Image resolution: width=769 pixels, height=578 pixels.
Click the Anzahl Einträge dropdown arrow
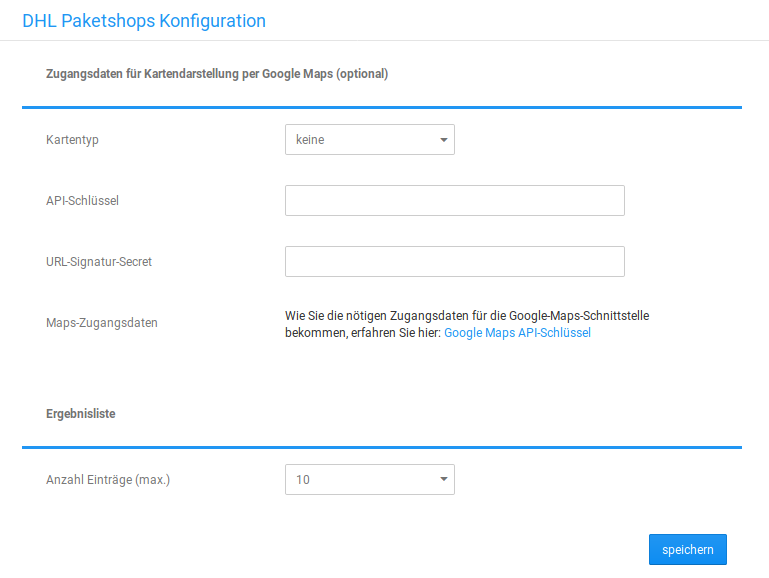coord(444,480)
